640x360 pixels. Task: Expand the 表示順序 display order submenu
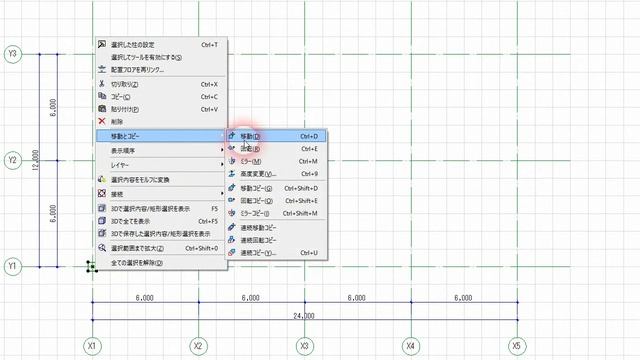tap(161, 151)
